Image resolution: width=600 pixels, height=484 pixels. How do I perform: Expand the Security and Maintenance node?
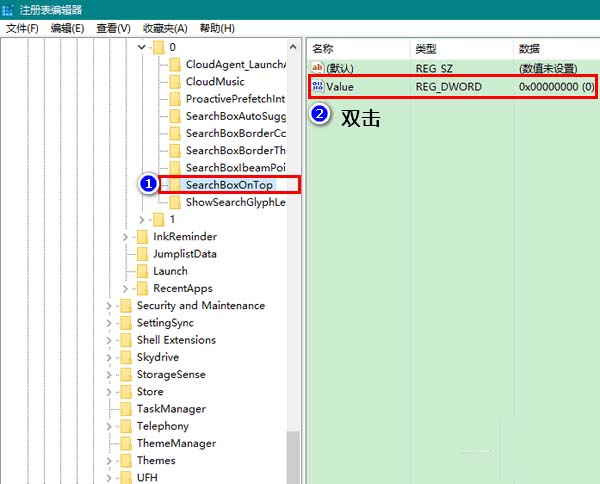pos(109,306)
